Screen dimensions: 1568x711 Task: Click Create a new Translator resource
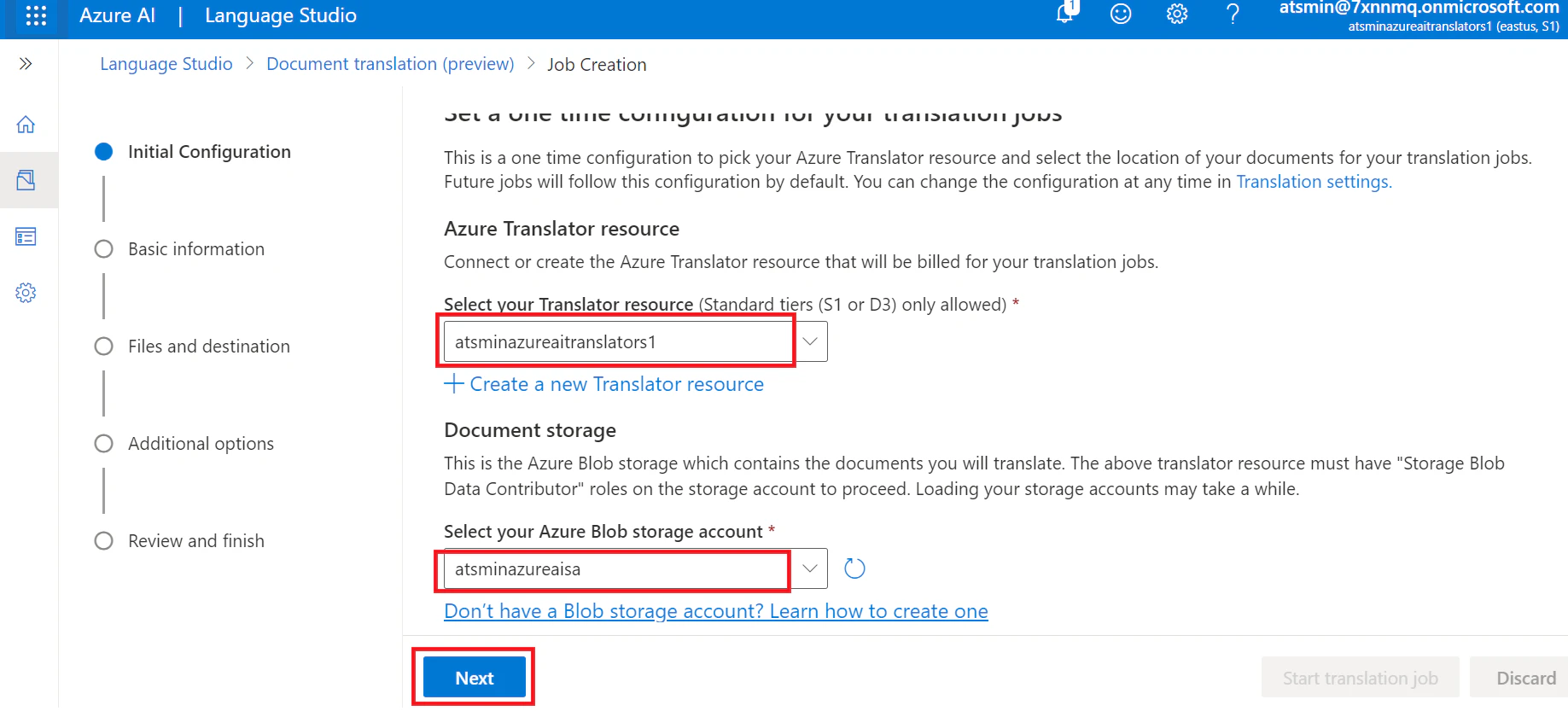(x=616, y=384)
